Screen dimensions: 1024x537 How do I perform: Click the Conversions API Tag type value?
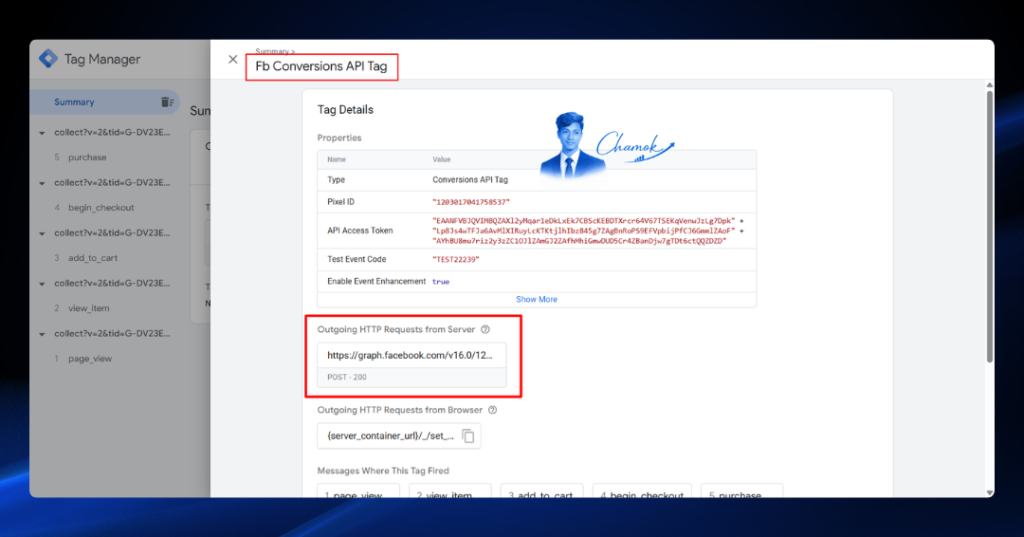[470, 180]
